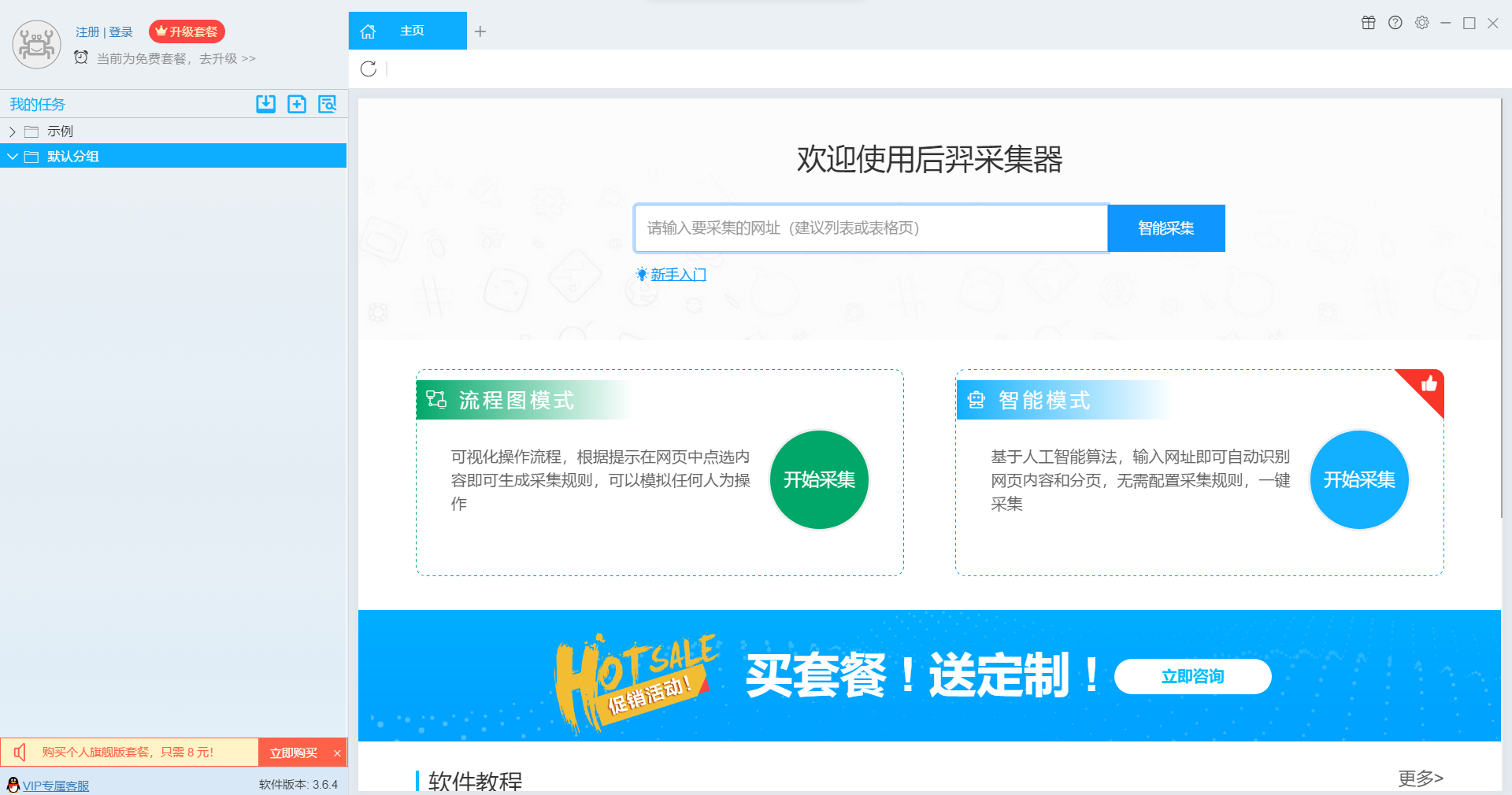This screenshot has height=795, width=1512.
Task: Click the 我的任务 header text
Action: coord(37,104)
